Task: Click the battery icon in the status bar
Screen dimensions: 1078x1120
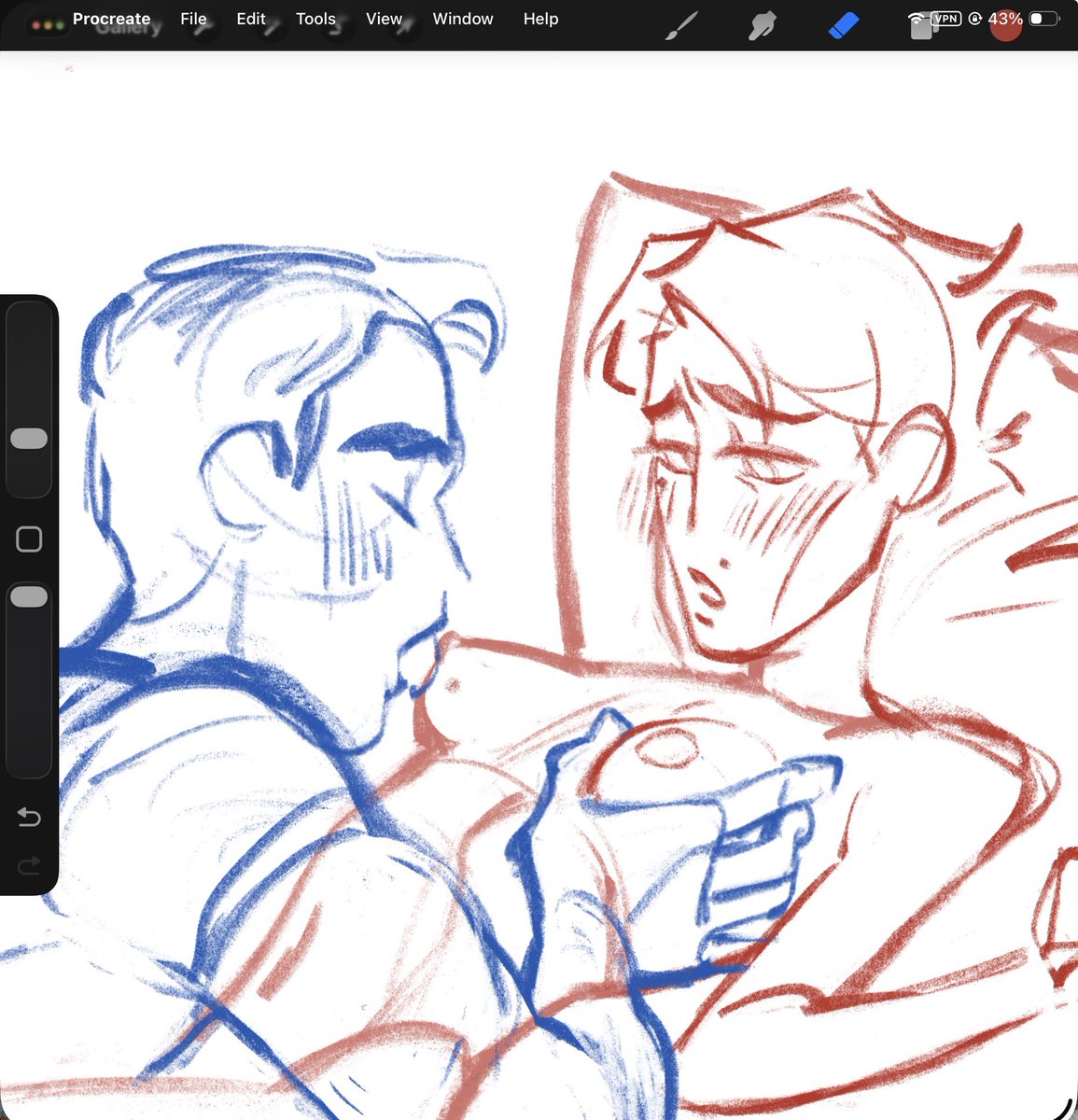Action: coord(1044,19)
